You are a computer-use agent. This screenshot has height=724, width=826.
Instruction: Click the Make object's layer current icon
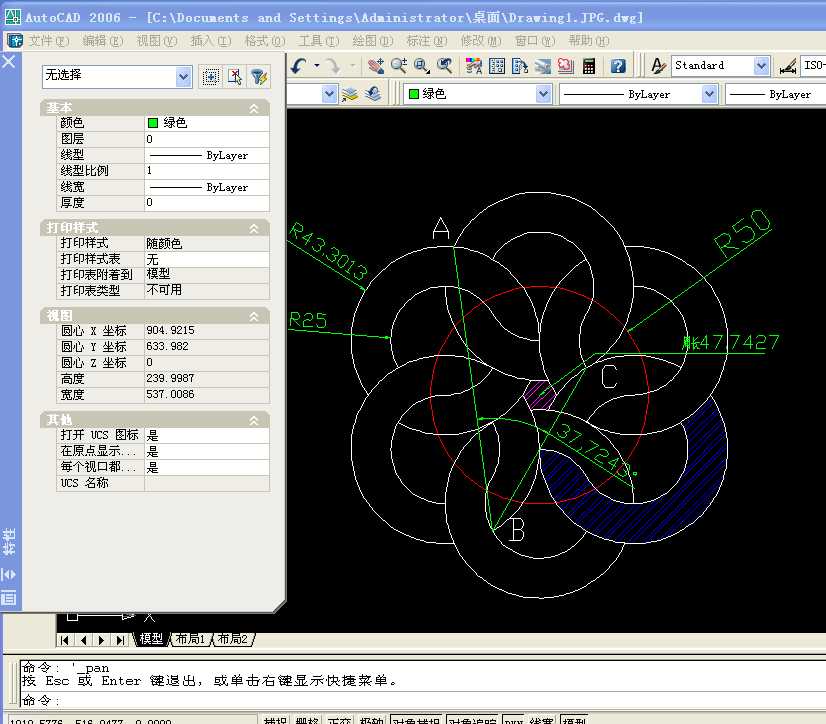349,94
